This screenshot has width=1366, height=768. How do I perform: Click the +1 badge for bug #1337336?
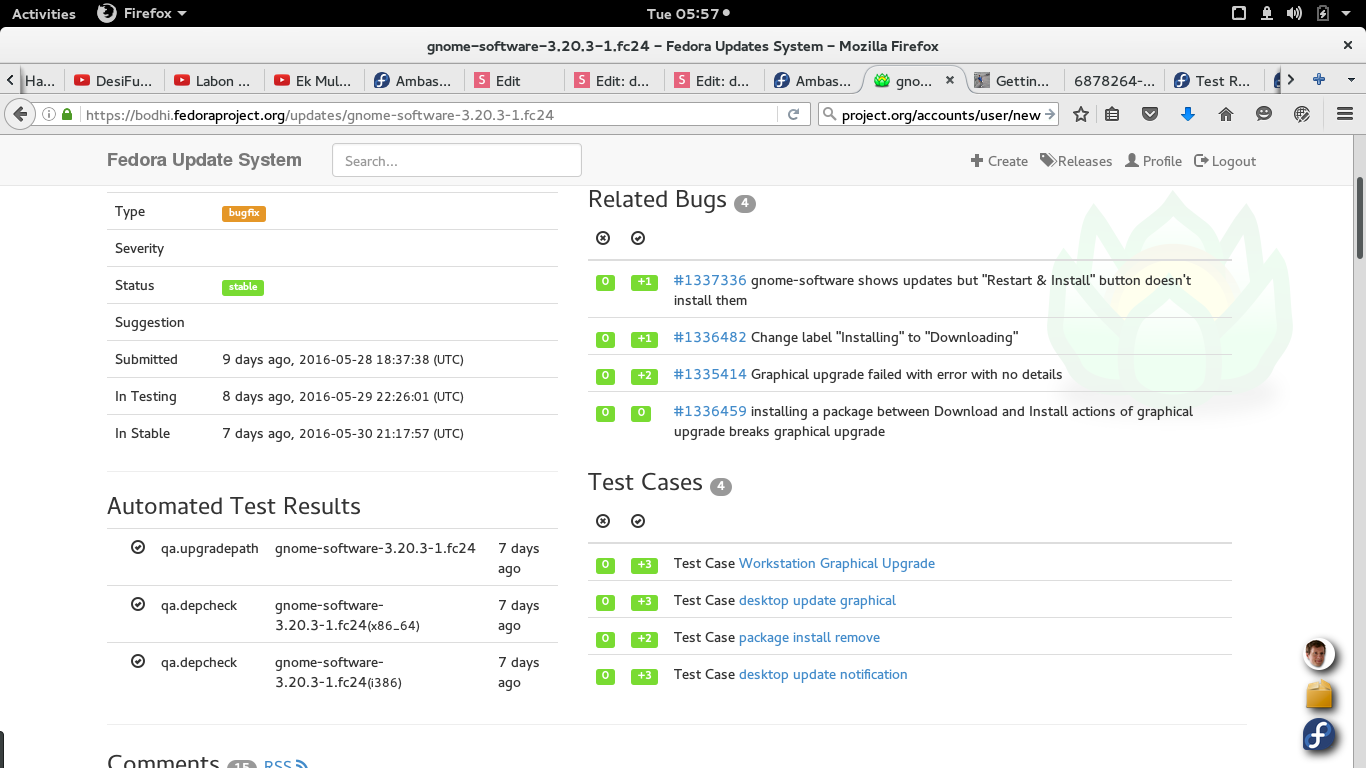point(644,282)
